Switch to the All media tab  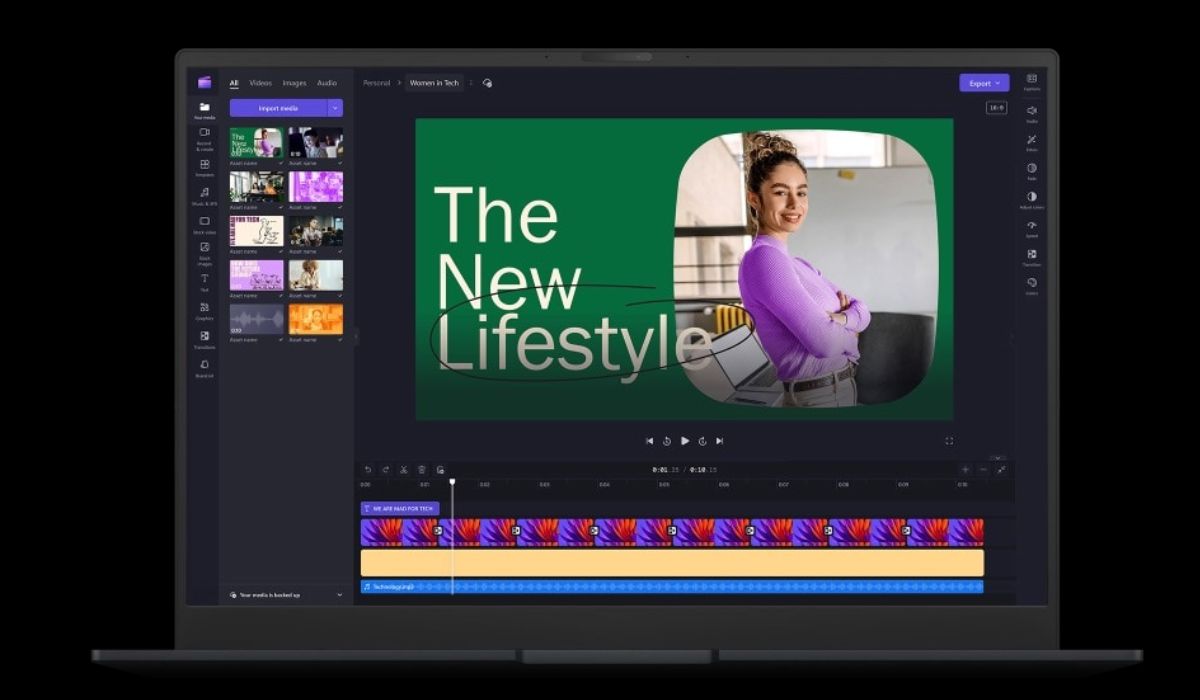pyautogui.click(x=234, y=83)
